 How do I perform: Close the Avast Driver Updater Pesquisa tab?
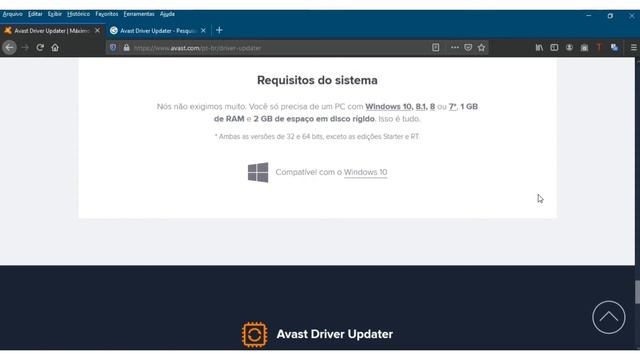pyautogui.click(x=203, y=31)
